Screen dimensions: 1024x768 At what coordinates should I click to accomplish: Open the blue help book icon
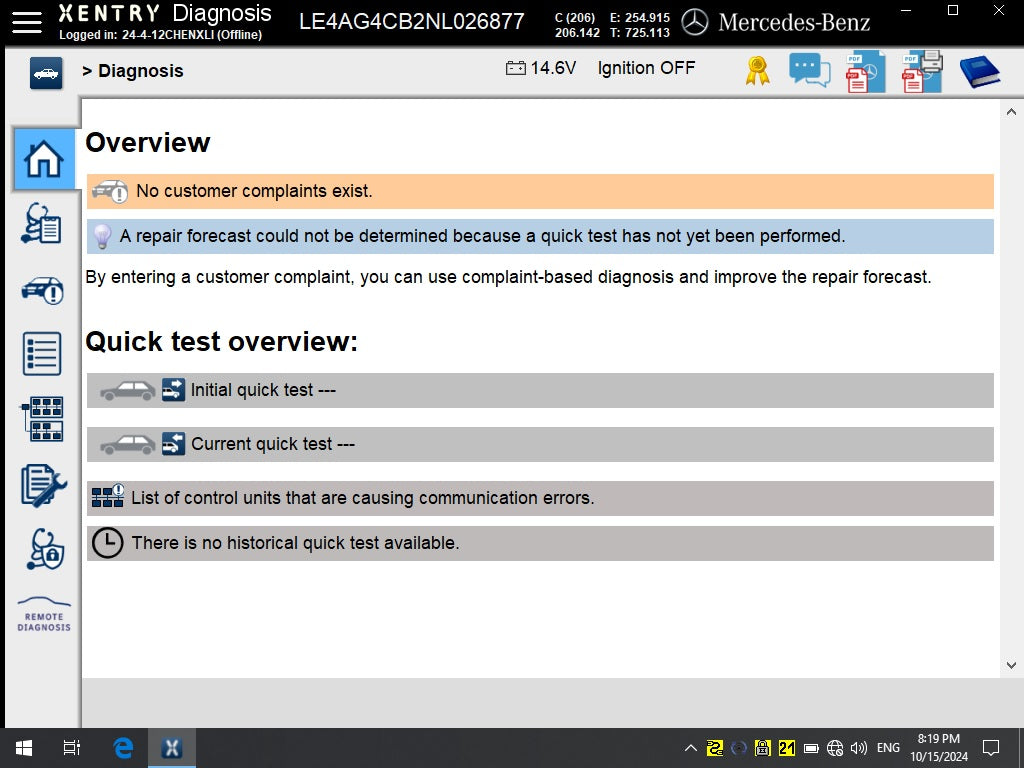(x=979, y=72)
